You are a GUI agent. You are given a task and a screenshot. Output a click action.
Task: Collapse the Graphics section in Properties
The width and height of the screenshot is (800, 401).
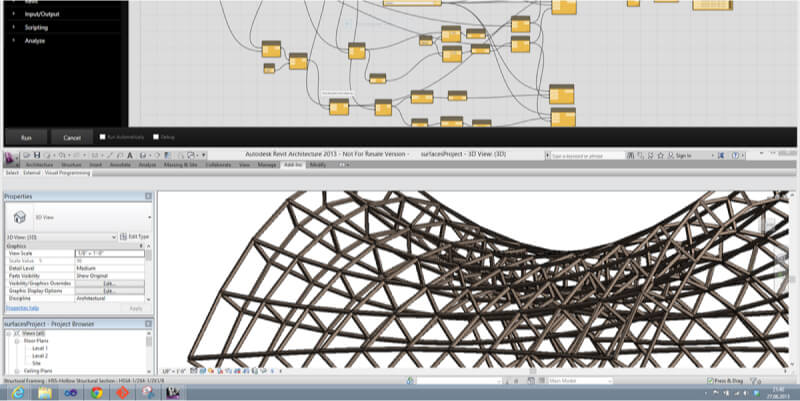coord(141,246)
